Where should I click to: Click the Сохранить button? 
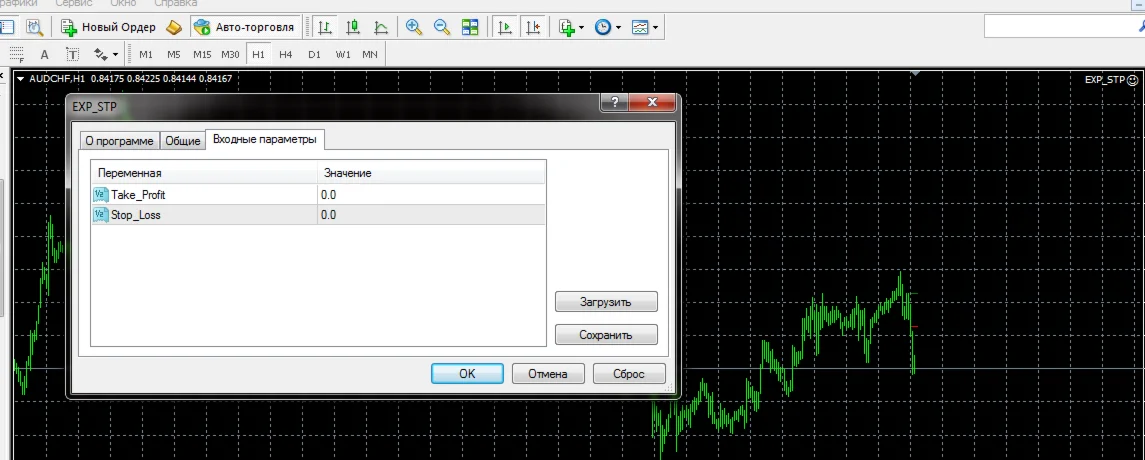606,335
